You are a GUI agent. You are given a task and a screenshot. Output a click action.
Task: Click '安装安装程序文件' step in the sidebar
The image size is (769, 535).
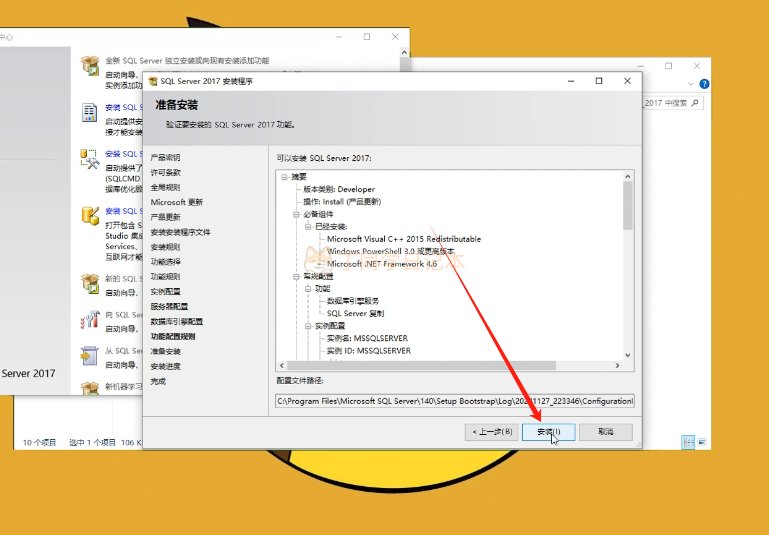[180, 232]
